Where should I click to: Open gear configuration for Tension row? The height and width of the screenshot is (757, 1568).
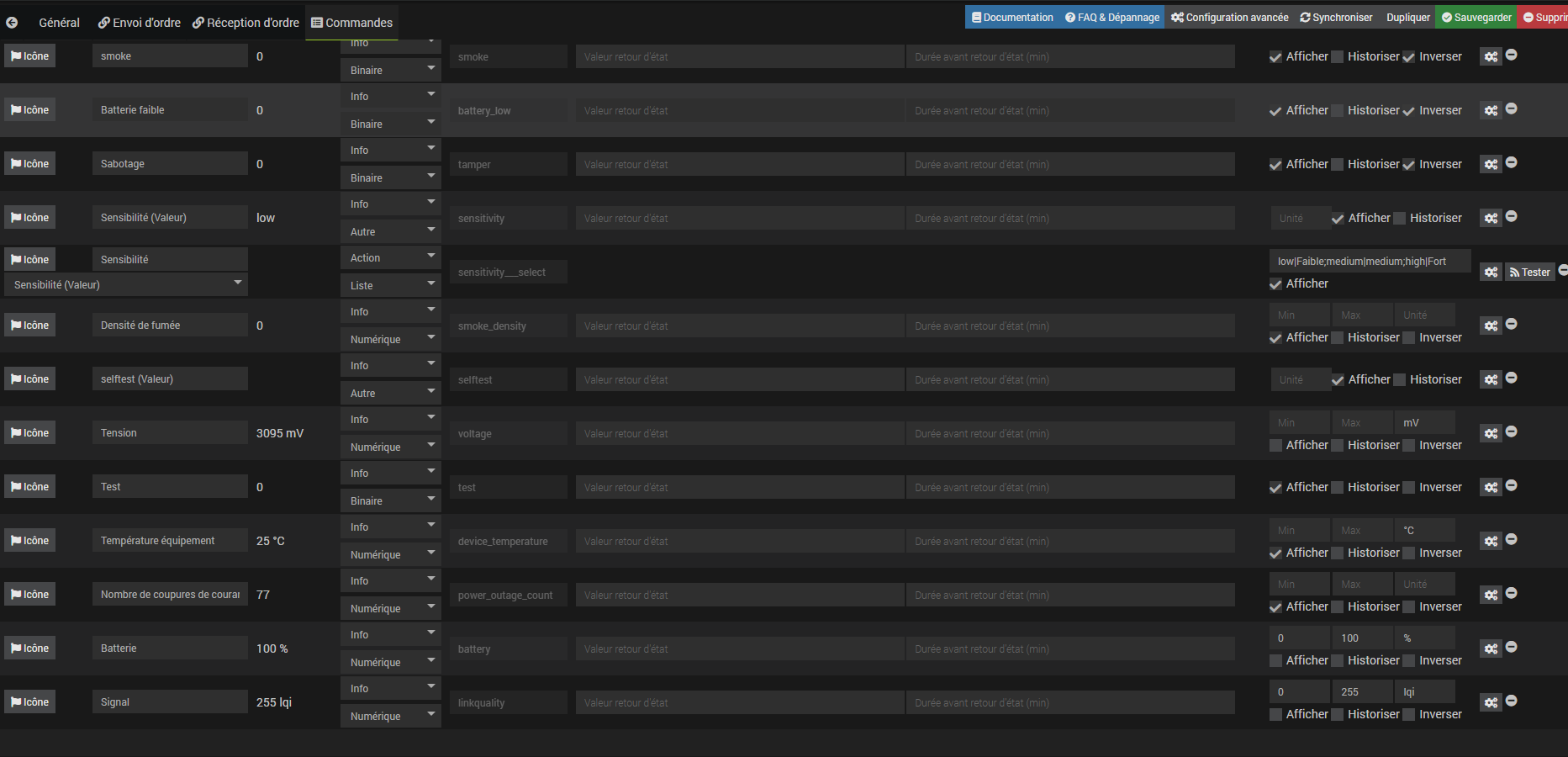coord(1491,433)
